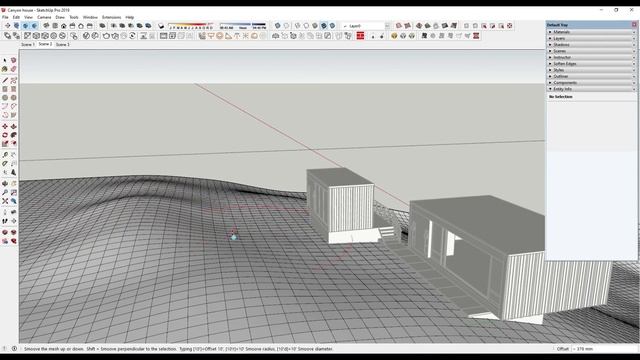This screenshot has height=360, width=640.
Task: Activate the Line pencil tool
Action: pos(5,80)
